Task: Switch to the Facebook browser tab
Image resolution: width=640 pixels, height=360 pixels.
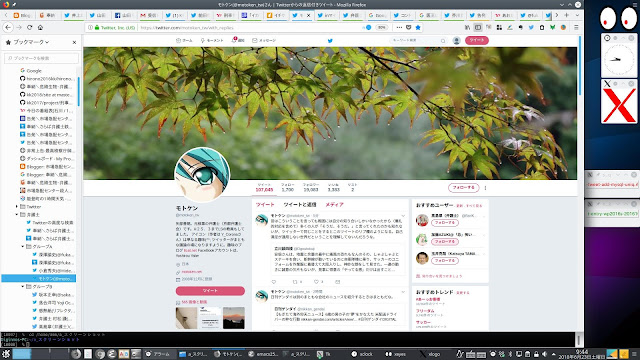Action: click(123, 15)
